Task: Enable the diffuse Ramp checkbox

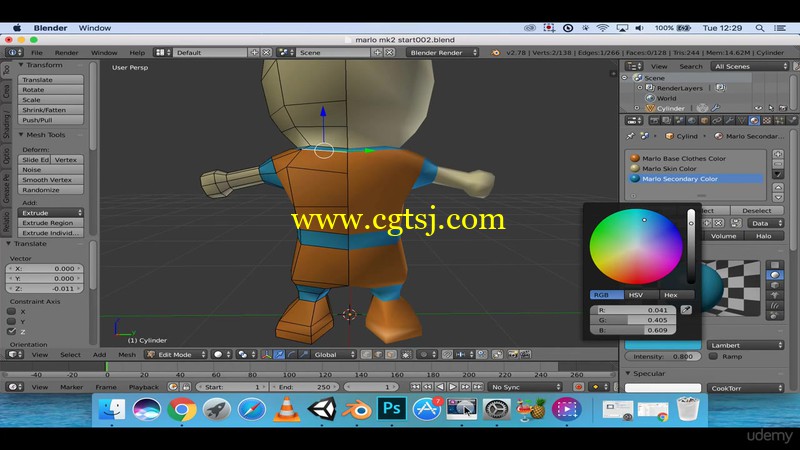Action: 713,356
